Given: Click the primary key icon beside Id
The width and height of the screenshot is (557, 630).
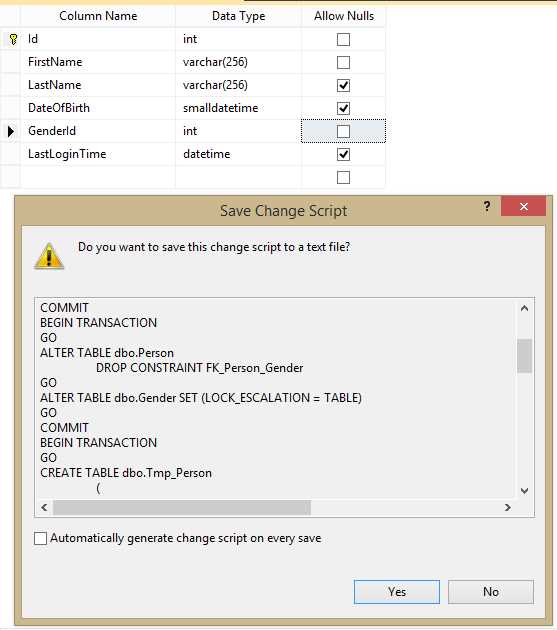Looking at the screenshot, I should [13, 39].
